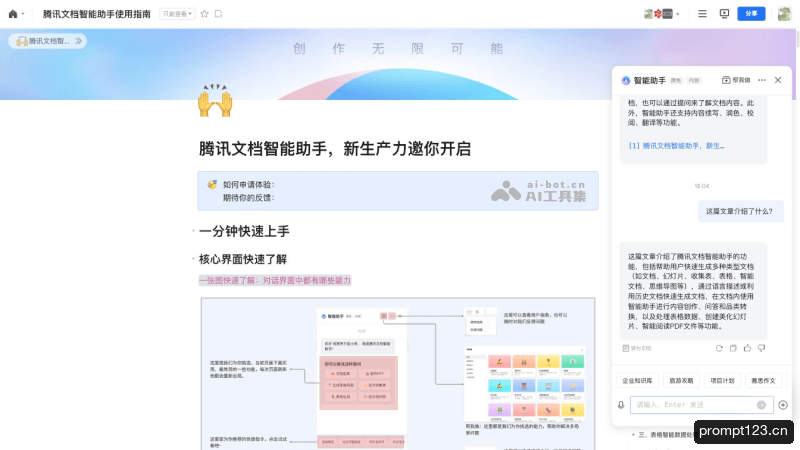Click the document title 腾讯文档智能助手使用指南
Screen dimensions: 800x450
(96, 14)
